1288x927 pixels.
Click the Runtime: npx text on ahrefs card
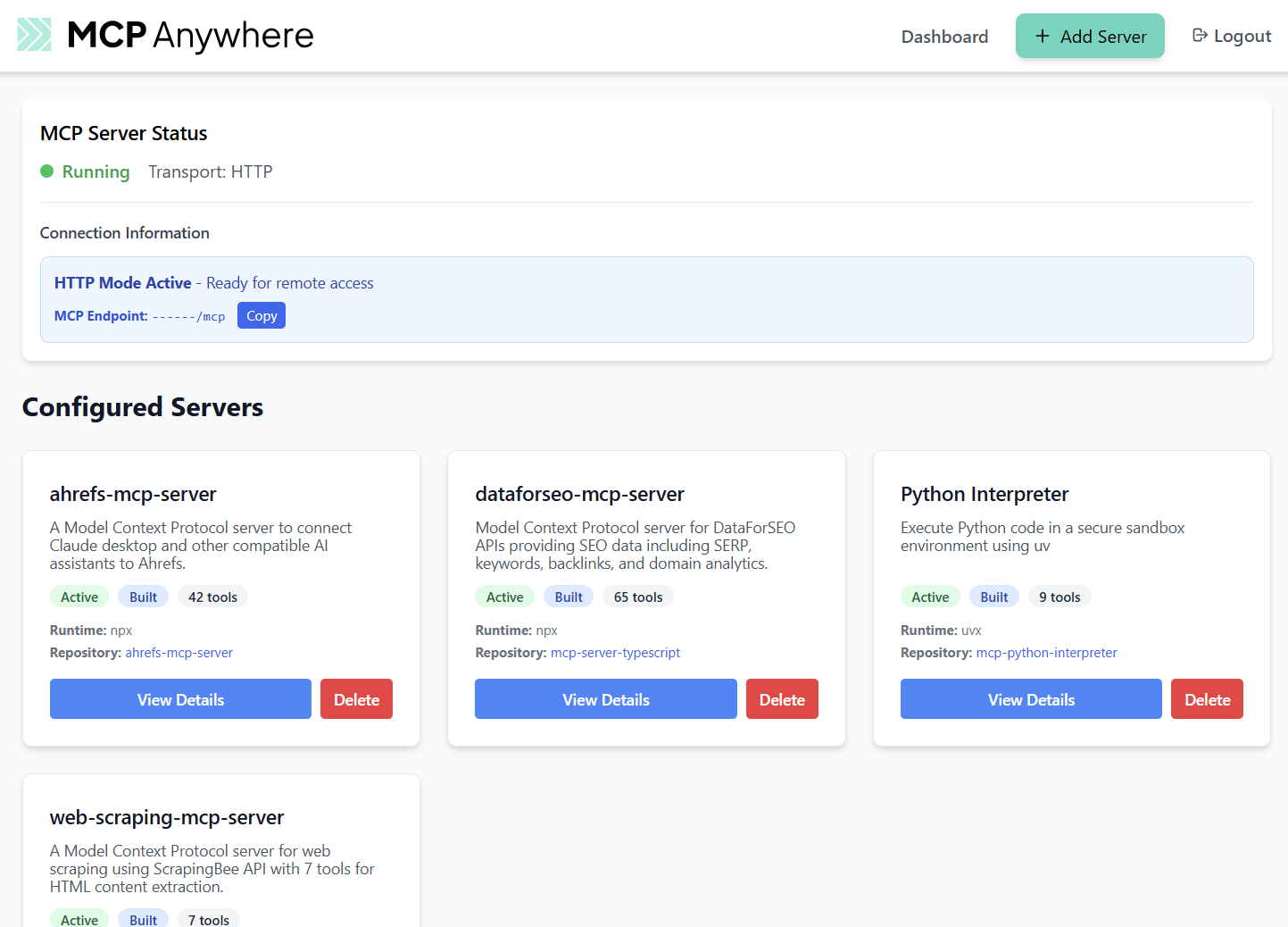click(x=91, y=631)
